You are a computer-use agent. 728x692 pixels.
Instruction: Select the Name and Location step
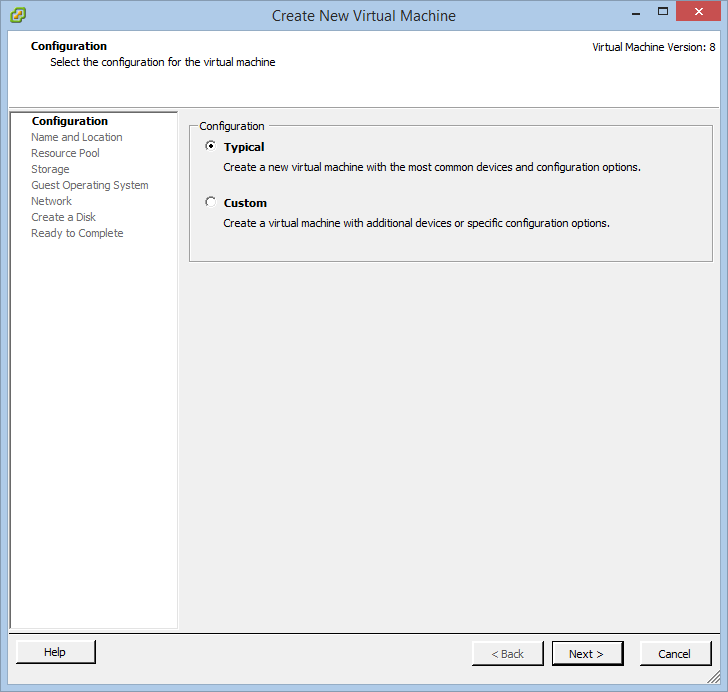pyautogui.click(x=77, y=137)
